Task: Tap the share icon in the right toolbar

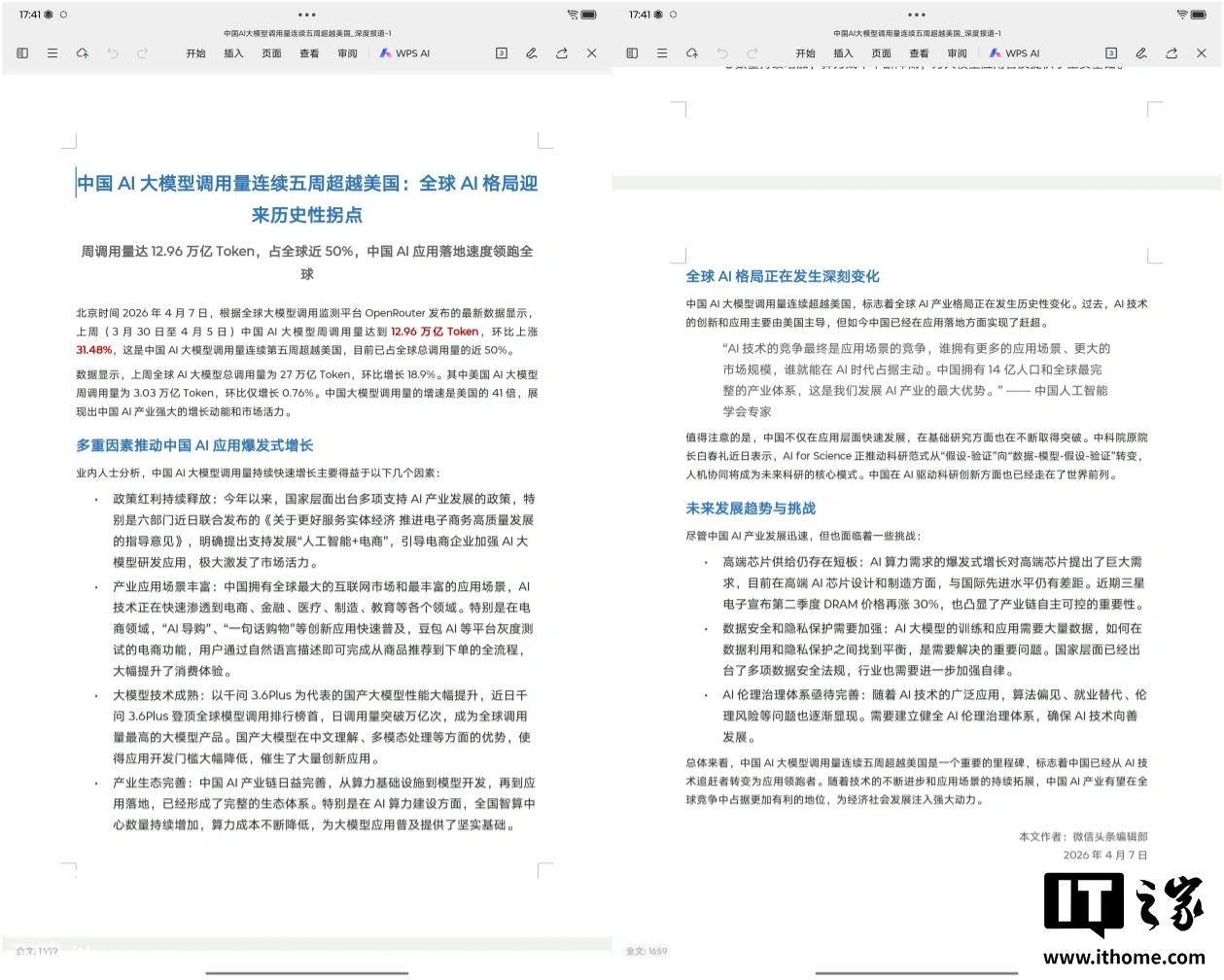Action: tap(1171, 53)
